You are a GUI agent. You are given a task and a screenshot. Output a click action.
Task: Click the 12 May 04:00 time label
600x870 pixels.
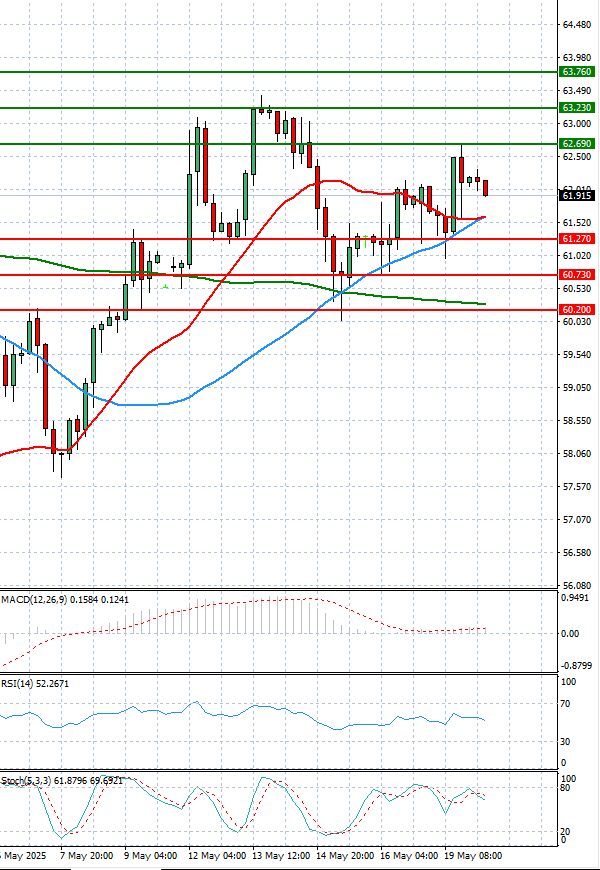(217, 855)
